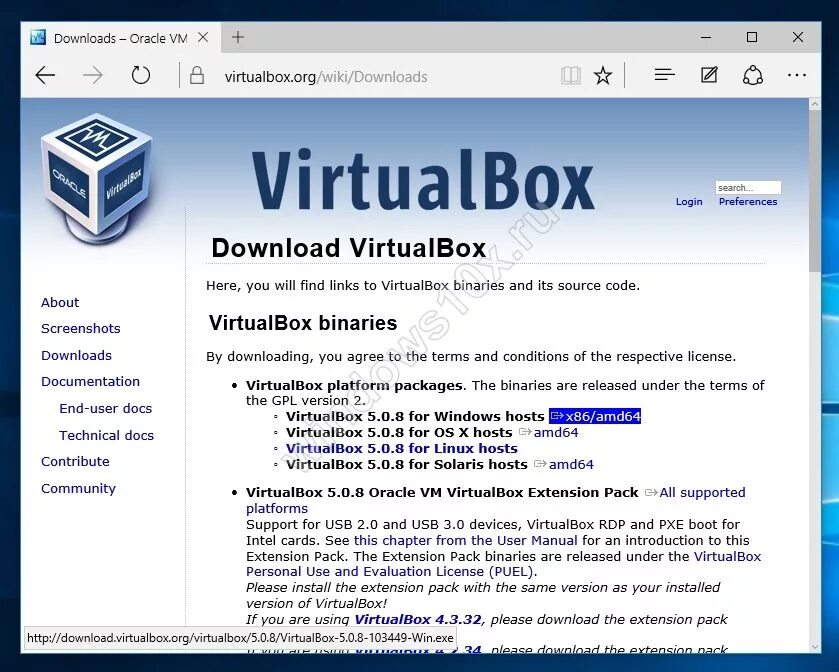The height and width of the screenshot is (672, 839).
Task: Download Windows hosts x86/amd64 link
Action: pyautogui.click(x=595, y=416)
